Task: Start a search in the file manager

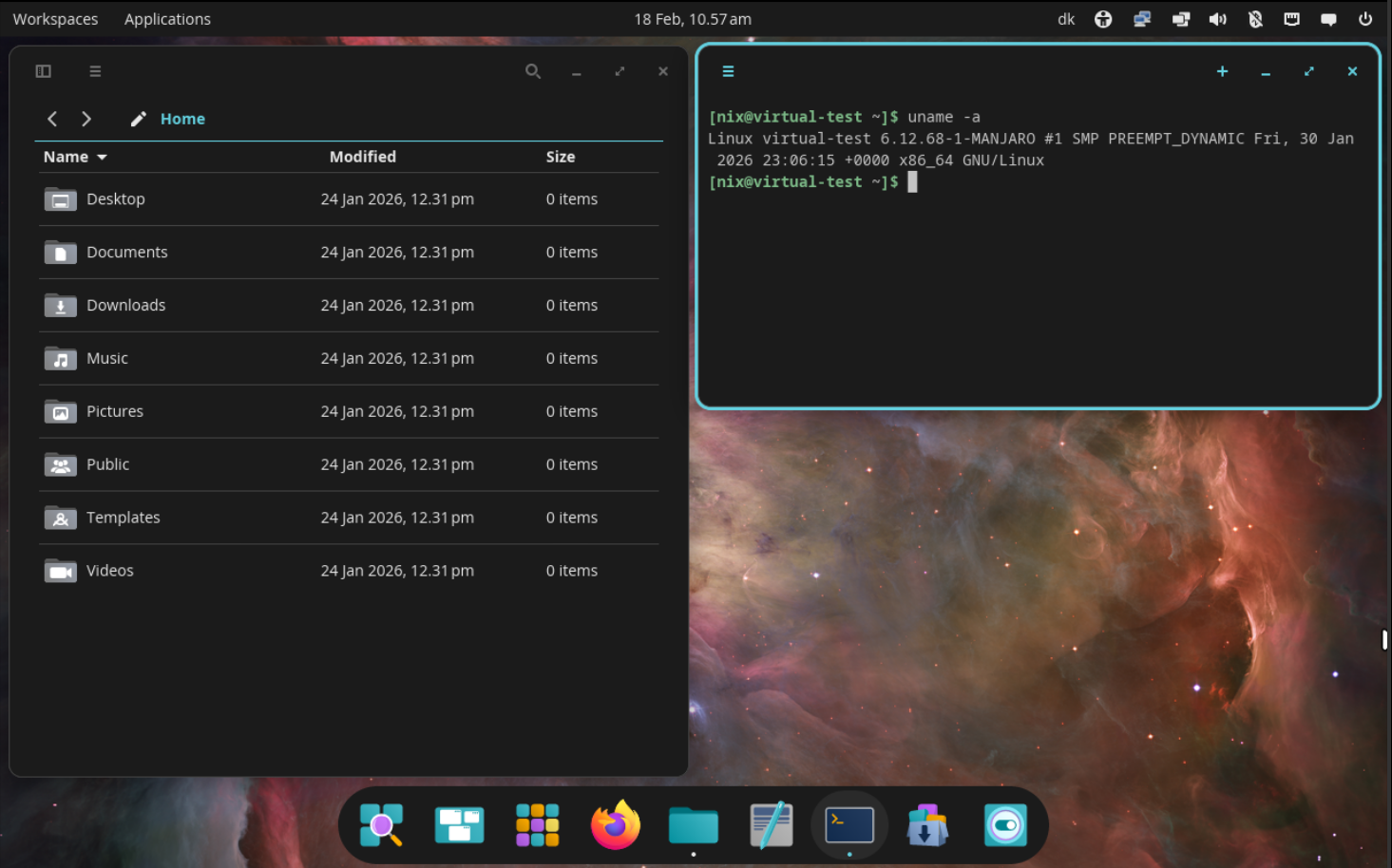Action: coord(533,70)
